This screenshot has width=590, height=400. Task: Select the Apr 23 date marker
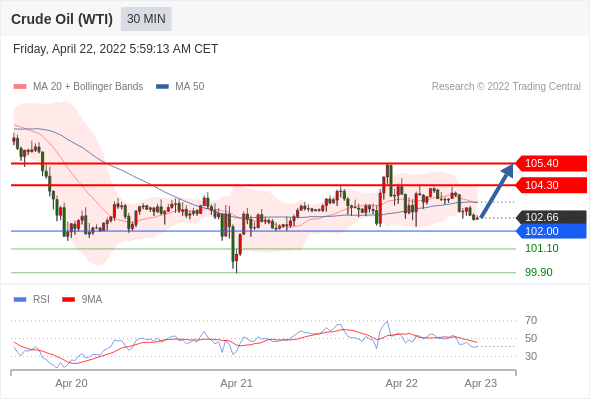481,383
